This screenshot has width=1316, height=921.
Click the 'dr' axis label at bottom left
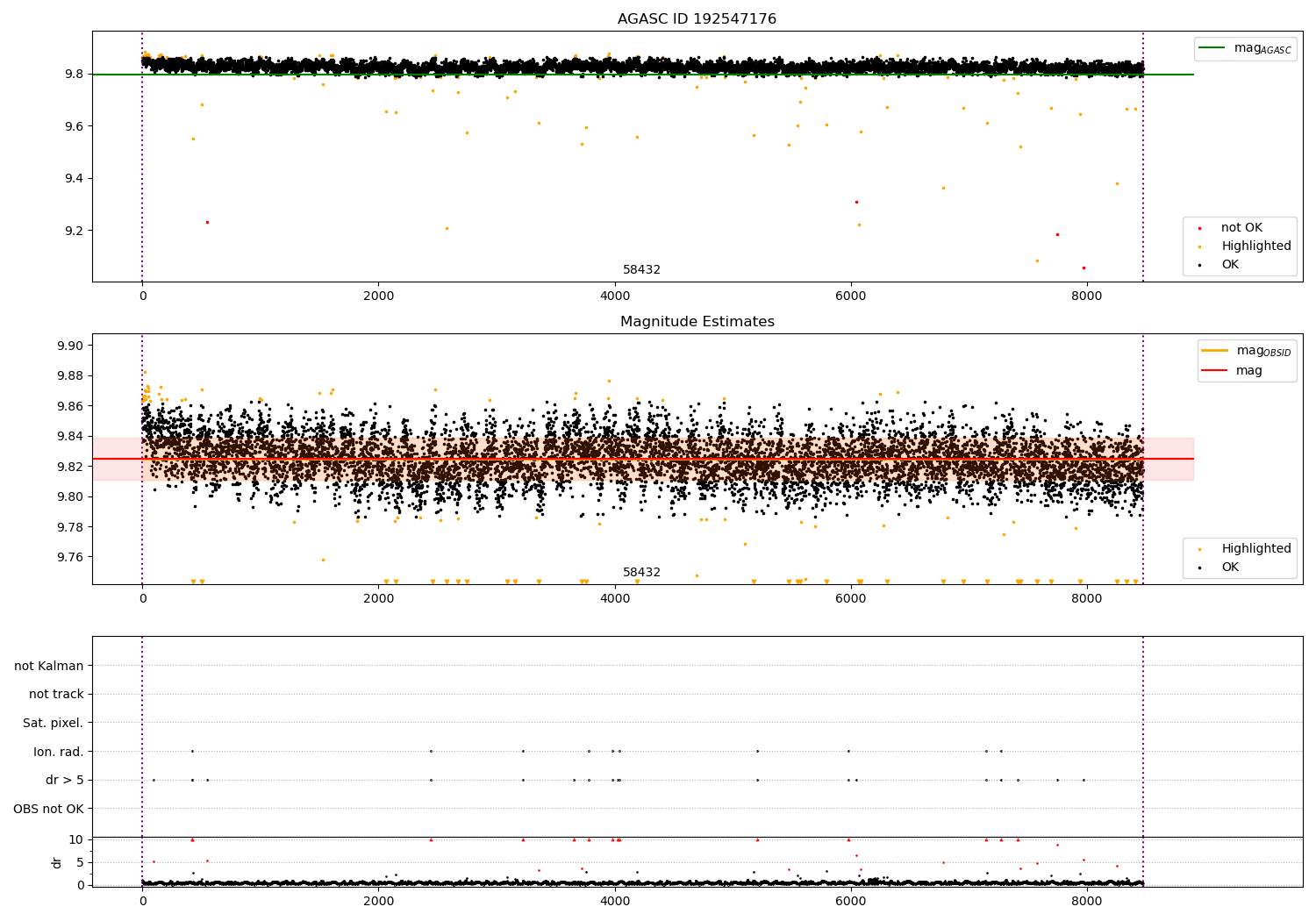point(57,862)
